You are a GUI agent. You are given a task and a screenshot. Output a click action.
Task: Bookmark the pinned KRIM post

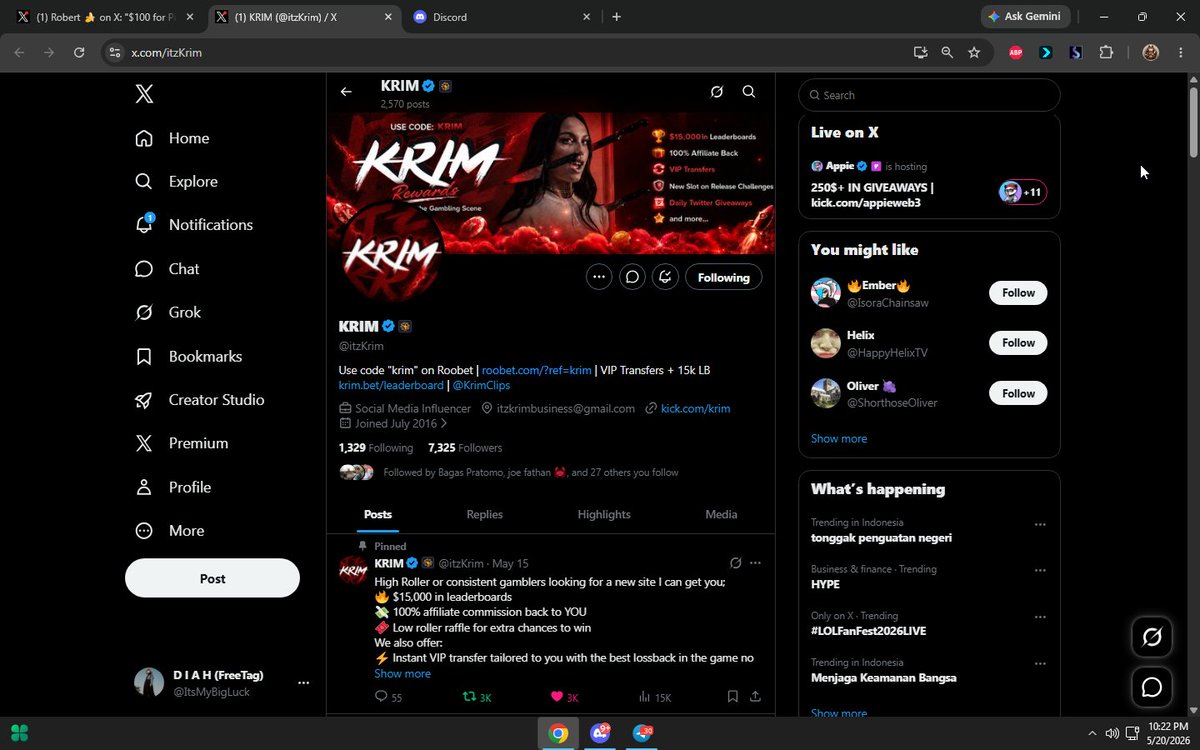coord(733,697)
